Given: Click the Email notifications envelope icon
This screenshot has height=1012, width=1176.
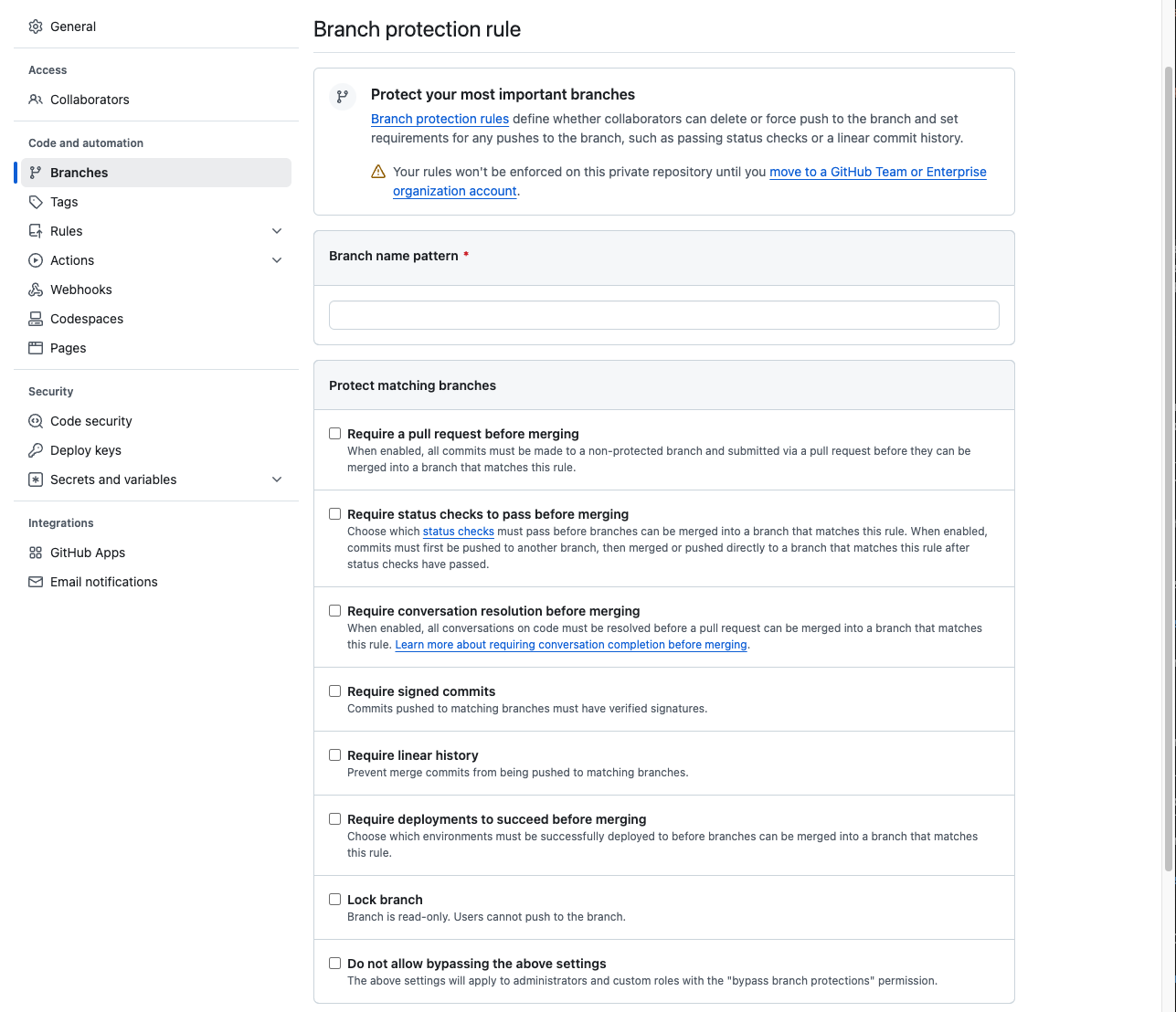Looking at the screenshot, I should click(x=35, y=581).
